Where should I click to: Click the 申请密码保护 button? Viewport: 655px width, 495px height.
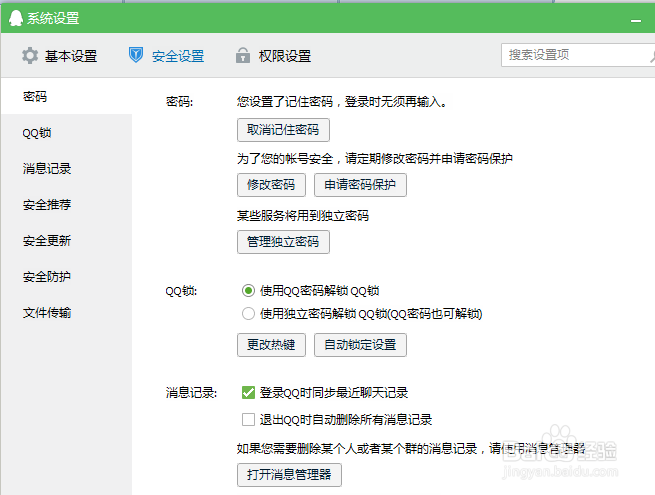pos(360,185)
